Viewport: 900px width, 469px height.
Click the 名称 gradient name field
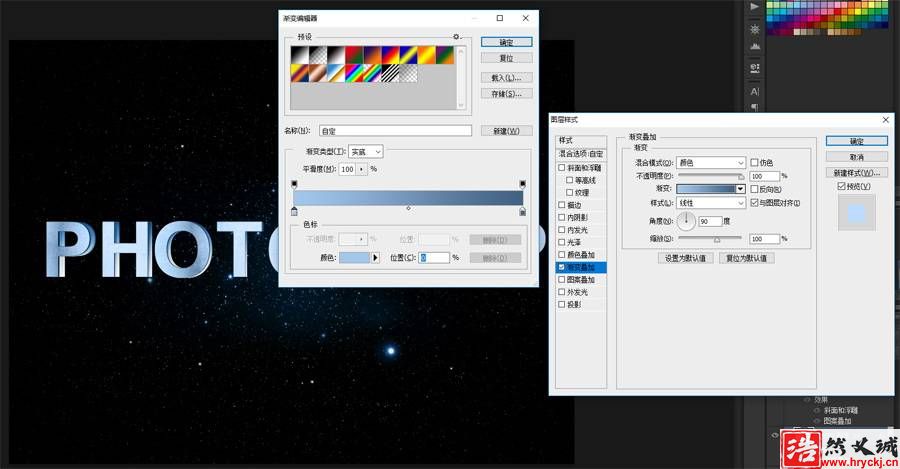(395, 131)
